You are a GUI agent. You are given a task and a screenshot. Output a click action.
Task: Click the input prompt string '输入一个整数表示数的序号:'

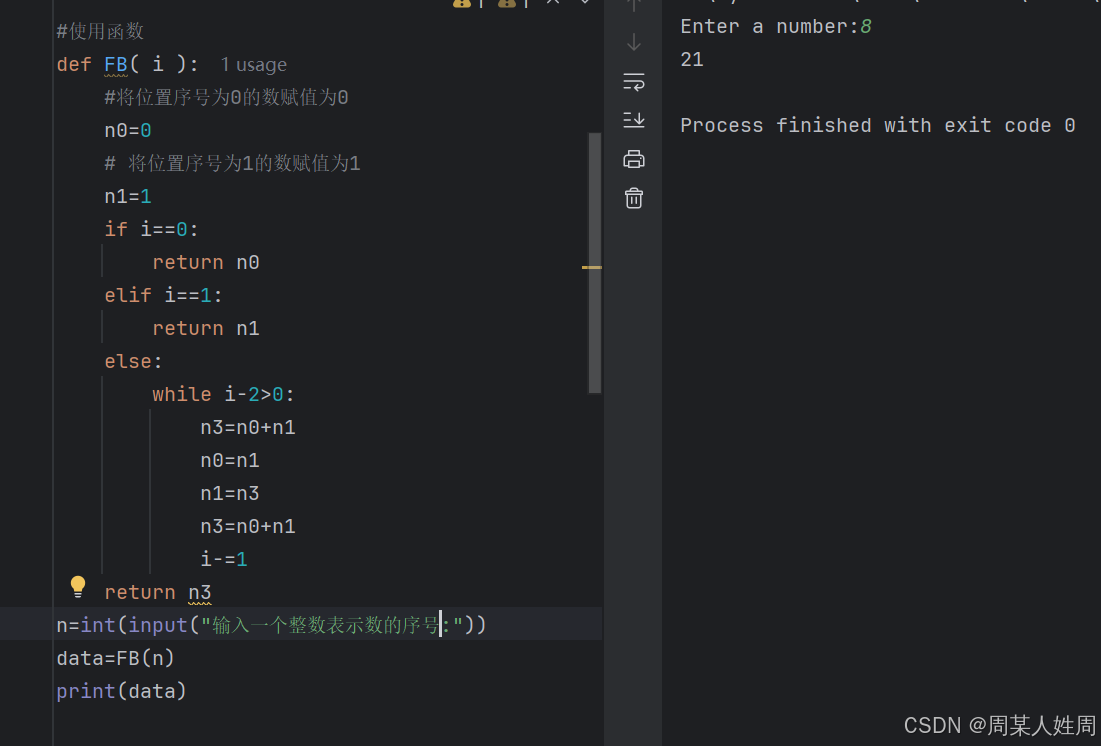(331, 625)
